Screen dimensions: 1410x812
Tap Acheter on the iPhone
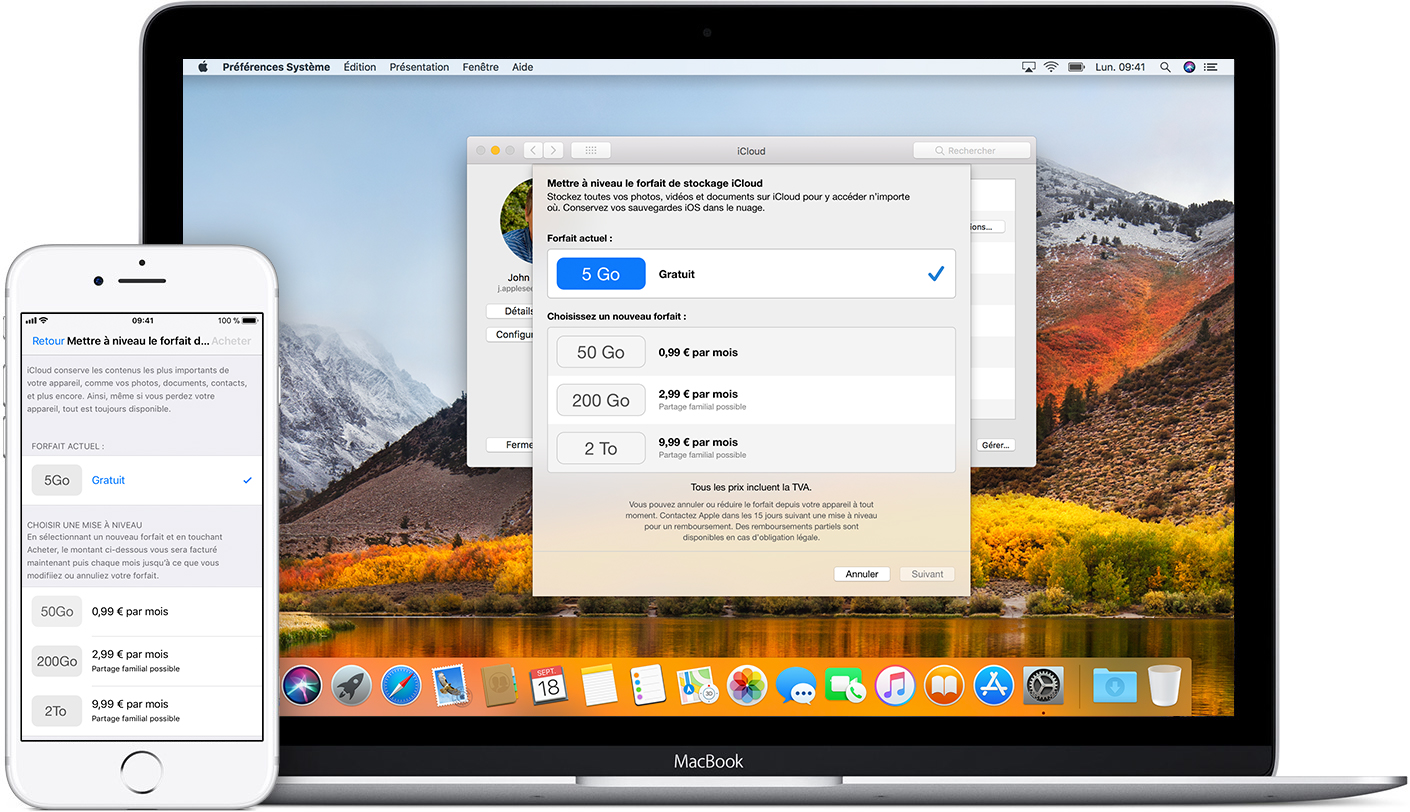click(232, 341)
